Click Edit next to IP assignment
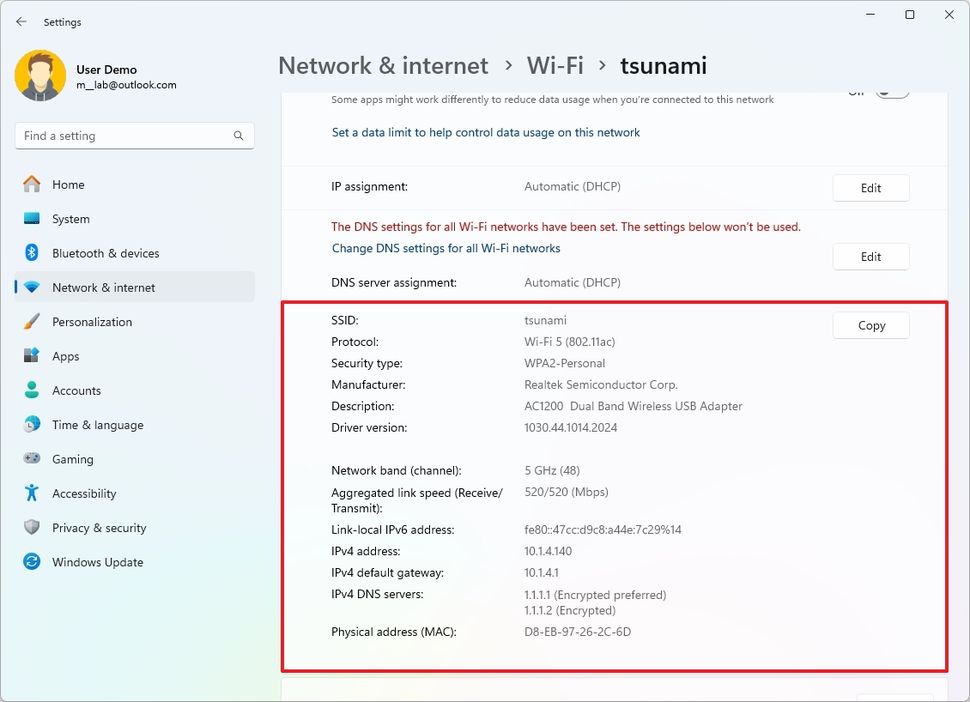970x702 pixels. click(870, 187)
